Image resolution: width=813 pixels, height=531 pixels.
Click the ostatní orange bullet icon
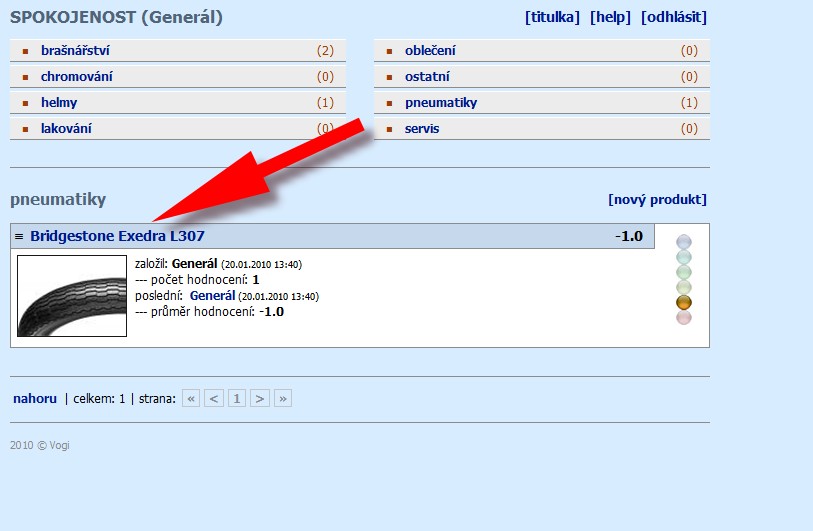click(x=389, y=77)
